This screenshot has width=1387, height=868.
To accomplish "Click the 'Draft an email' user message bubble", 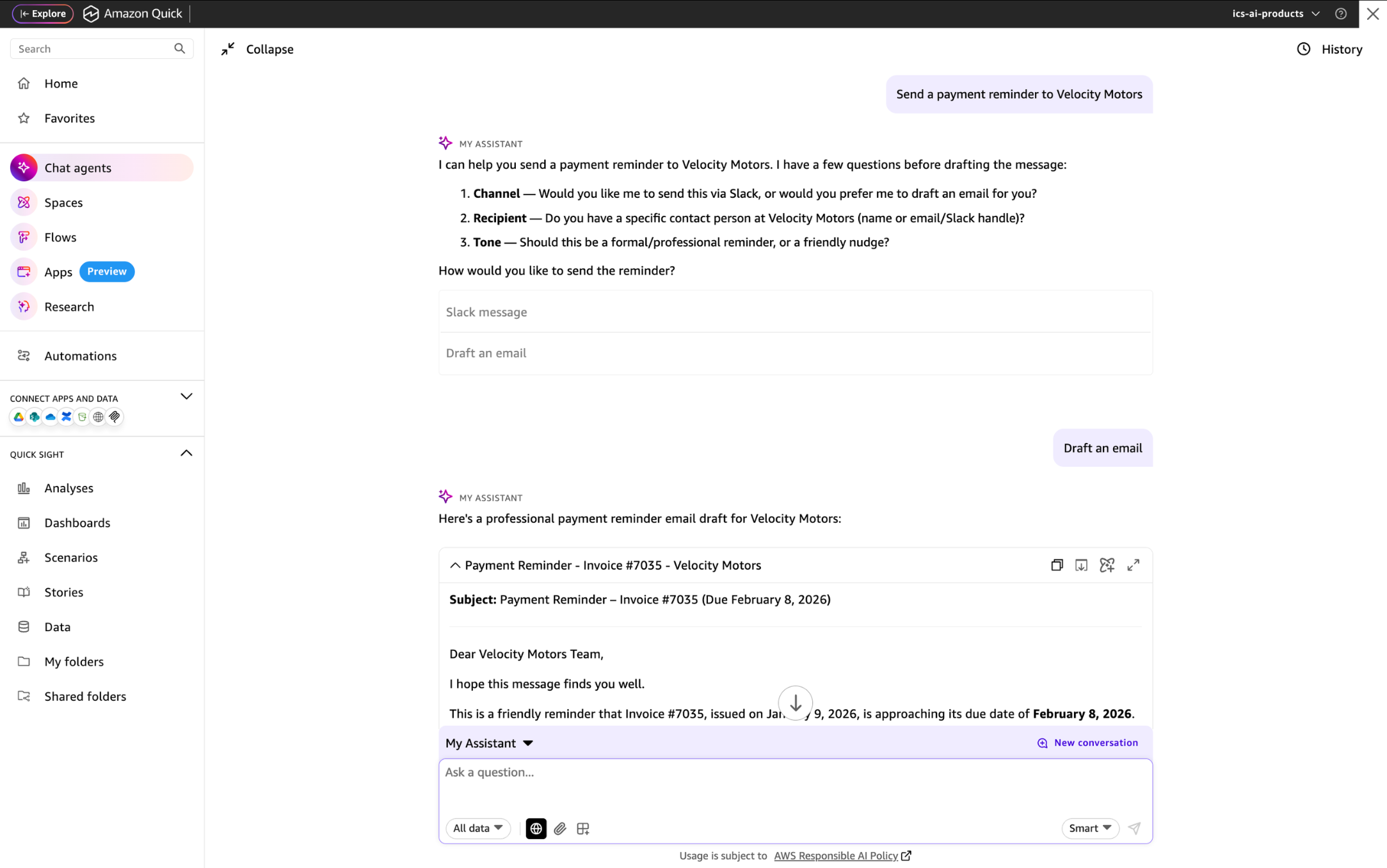I will 1102,448.
